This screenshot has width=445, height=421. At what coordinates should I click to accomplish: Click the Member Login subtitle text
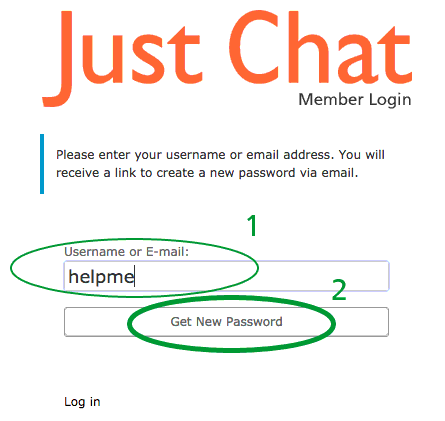click(355, 100)
